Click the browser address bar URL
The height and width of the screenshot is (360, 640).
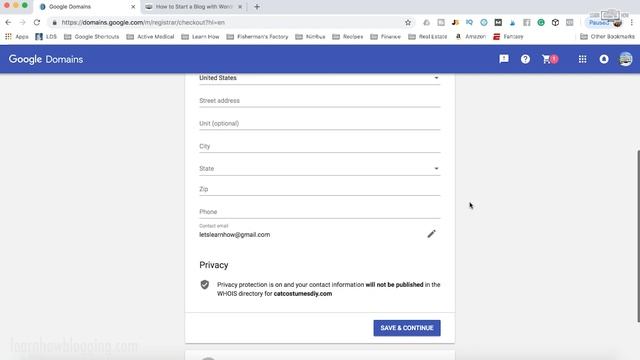click(x=143, y=22)
